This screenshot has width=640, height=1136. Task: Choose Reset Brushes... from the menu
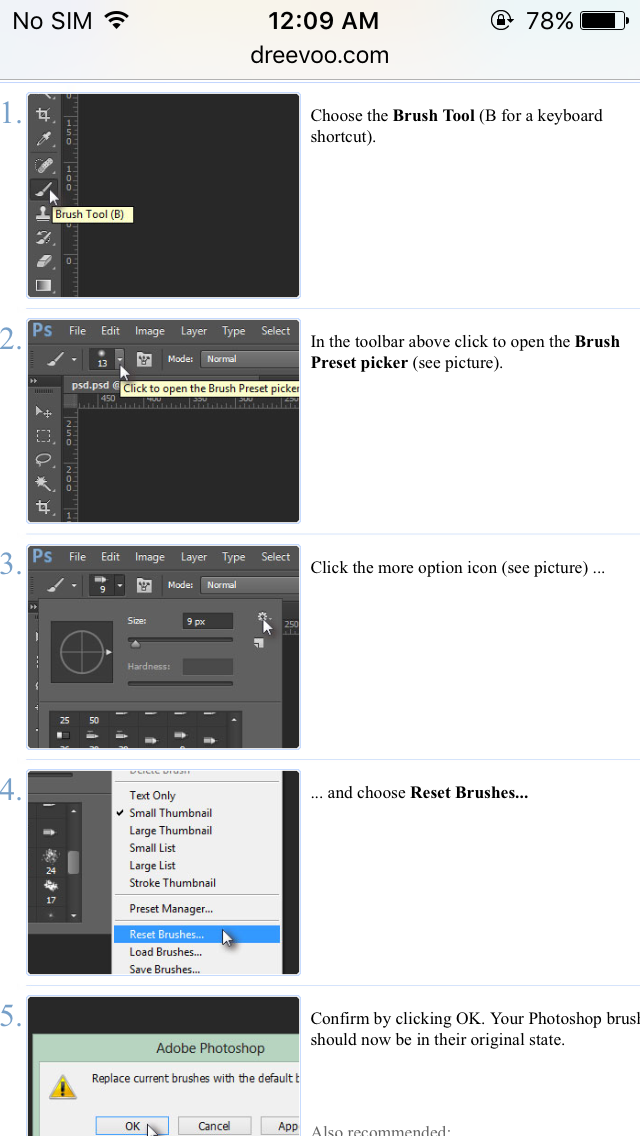pos(167,935)
